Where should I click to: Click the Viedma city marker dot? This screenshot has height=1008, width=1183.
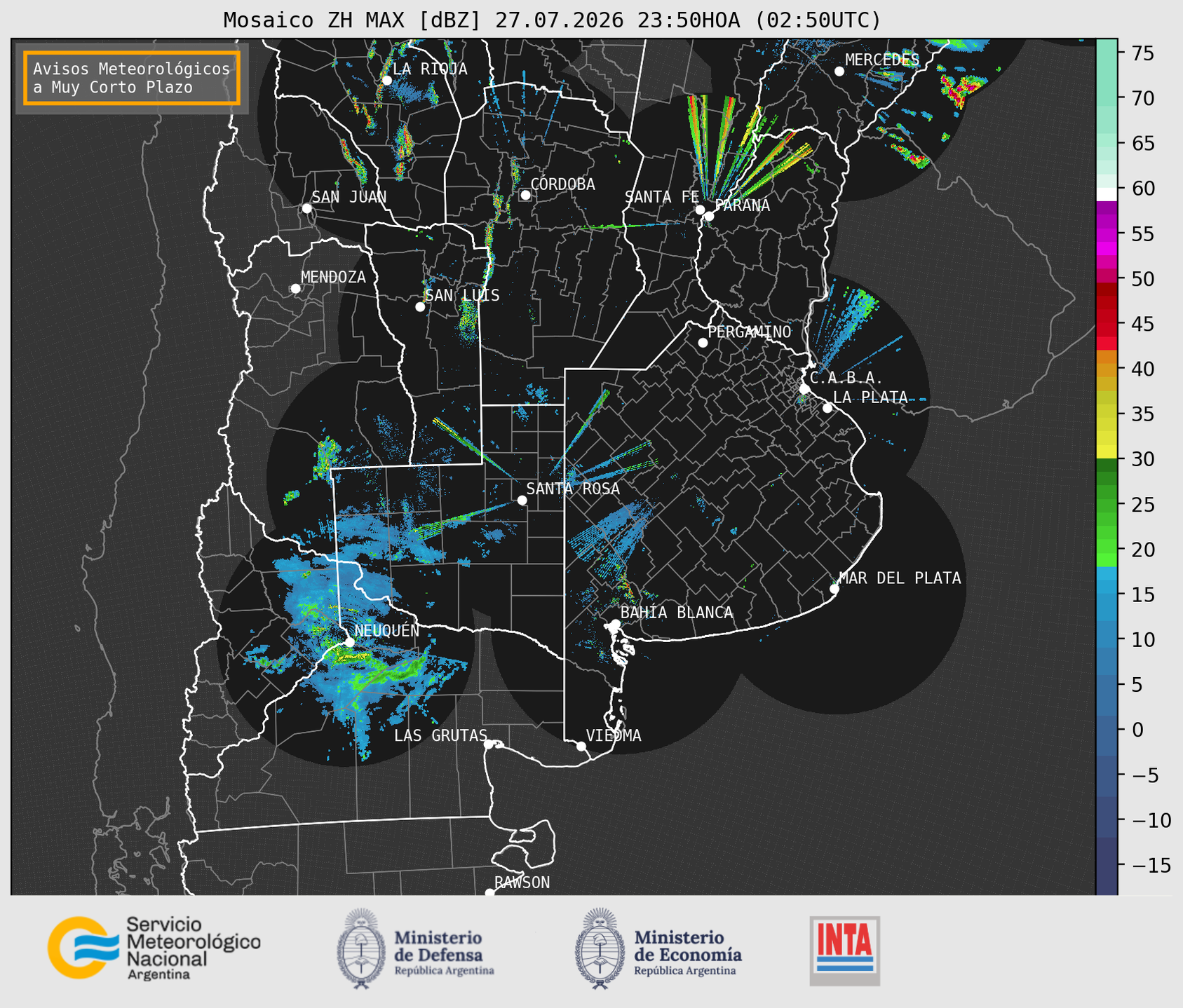(x=581, y=746)
